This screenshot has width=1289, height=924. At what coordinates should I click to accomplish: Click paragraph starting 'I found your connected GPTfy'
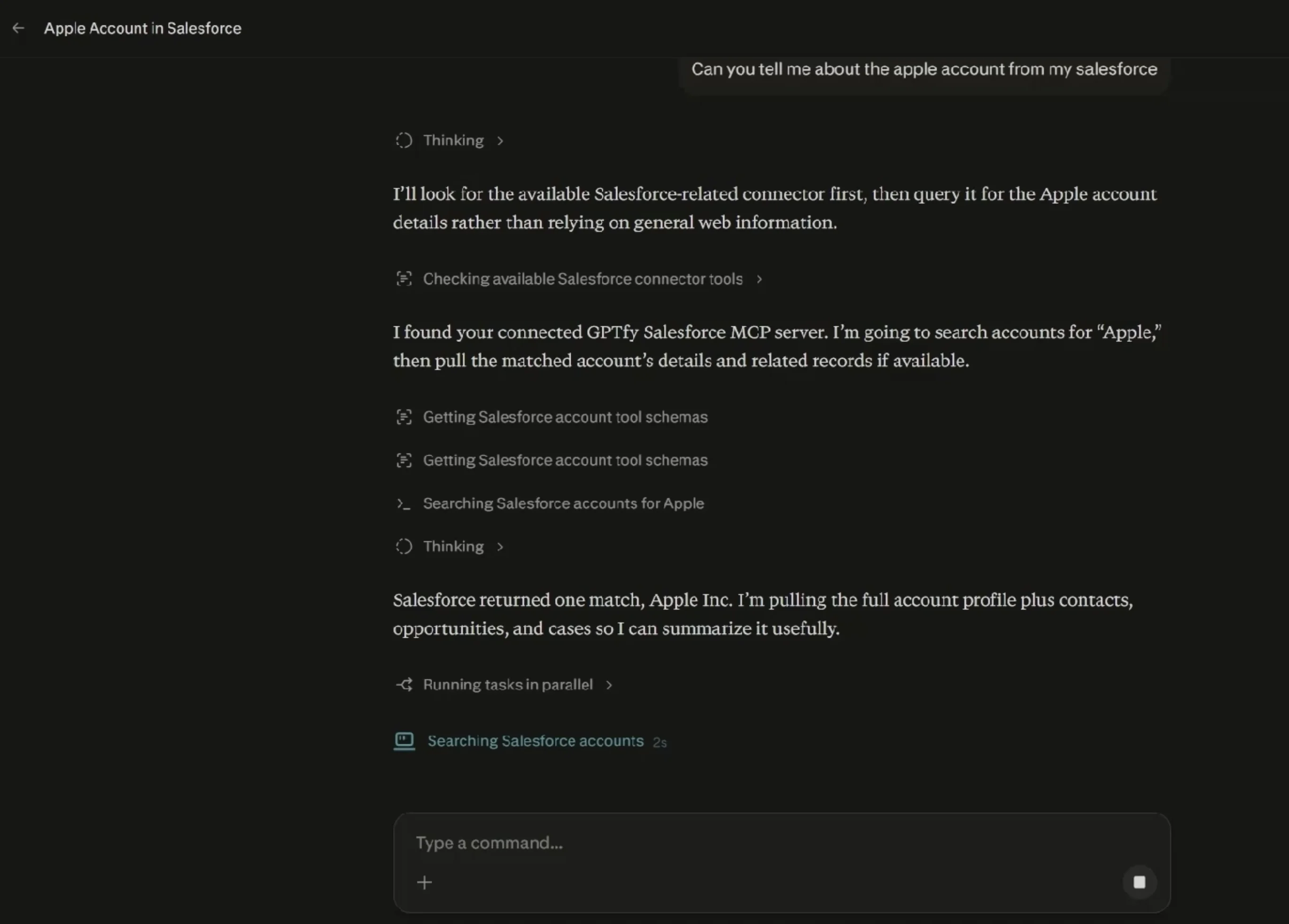click(777, 346)
